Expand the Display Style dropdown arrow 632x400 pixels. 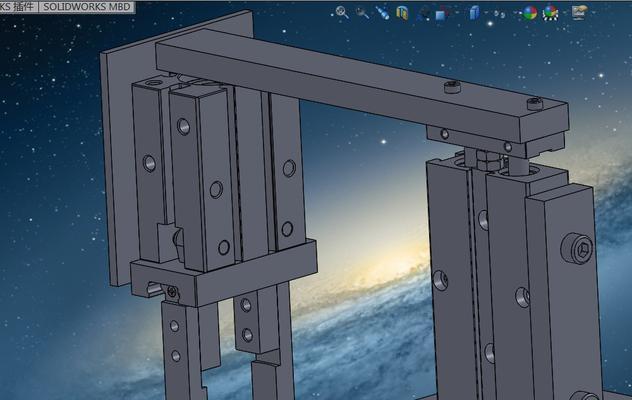(x=487, y=13)
